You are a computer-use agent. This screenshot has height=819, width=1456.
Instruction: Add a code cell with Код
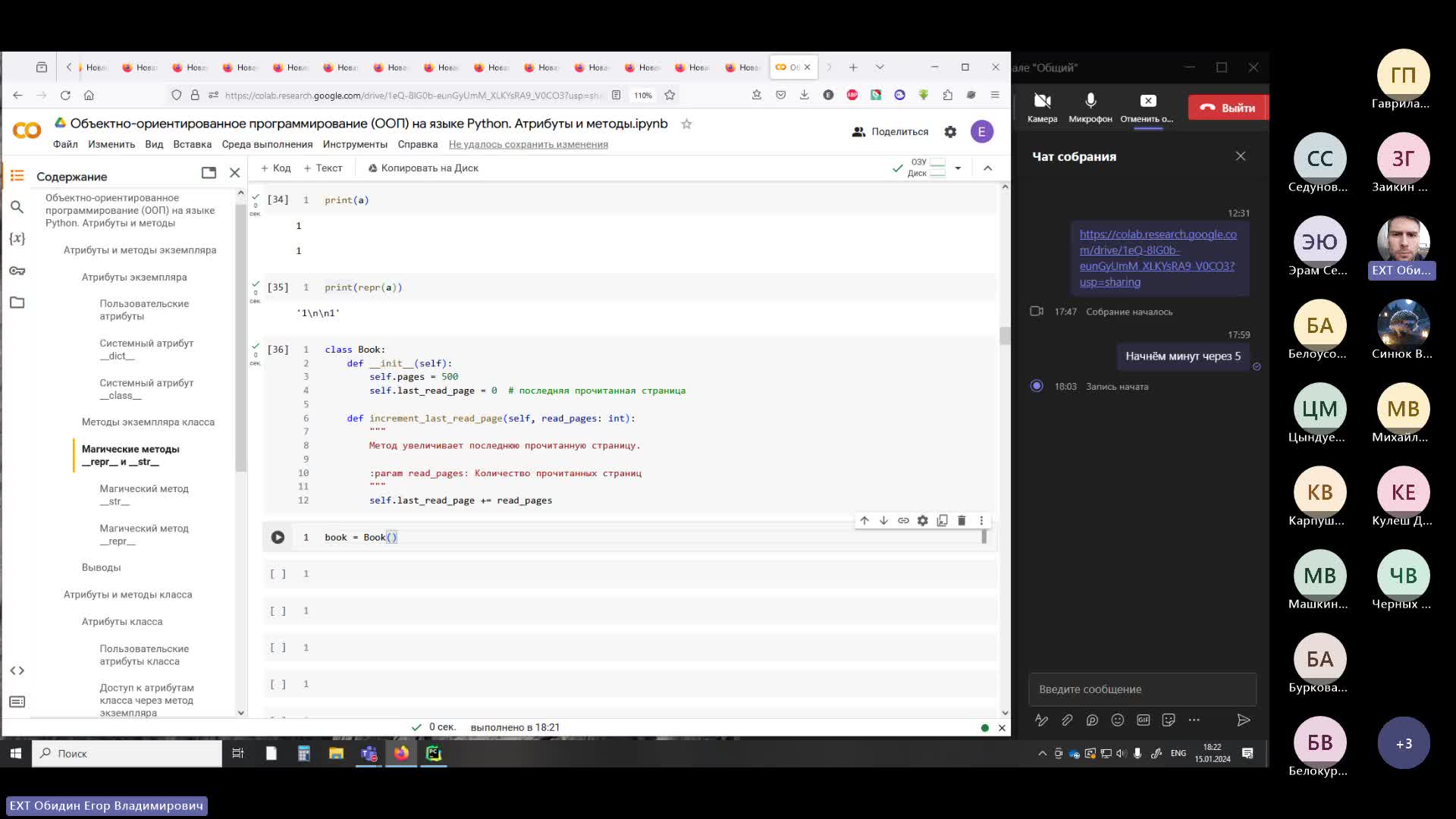pos(275,168)
